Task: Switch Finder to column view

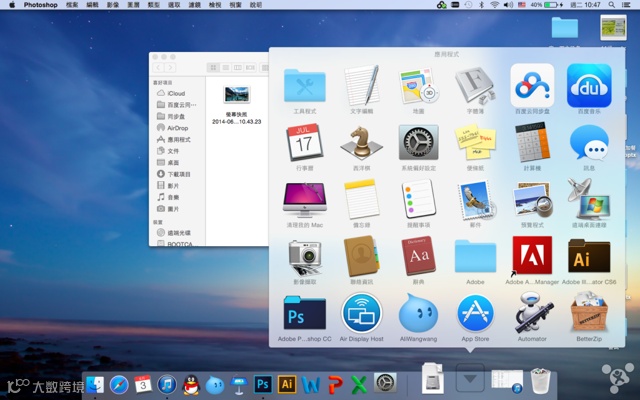Action: click(238, 67)
